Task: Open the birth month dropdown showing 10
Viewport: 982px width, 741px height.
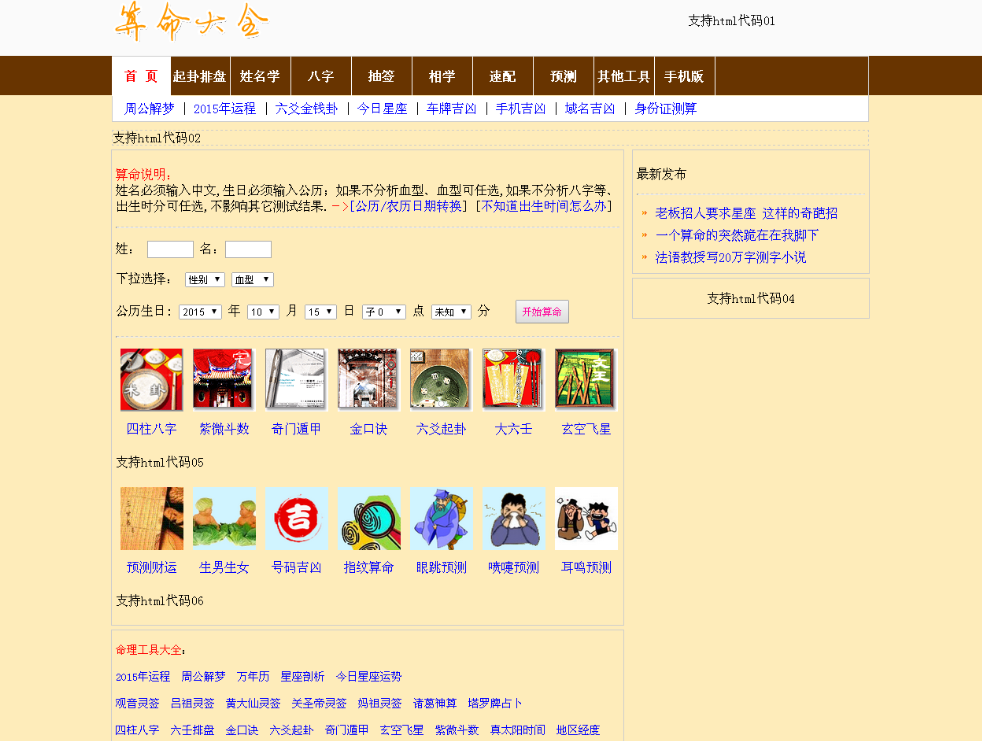Action: click(263, 312)
